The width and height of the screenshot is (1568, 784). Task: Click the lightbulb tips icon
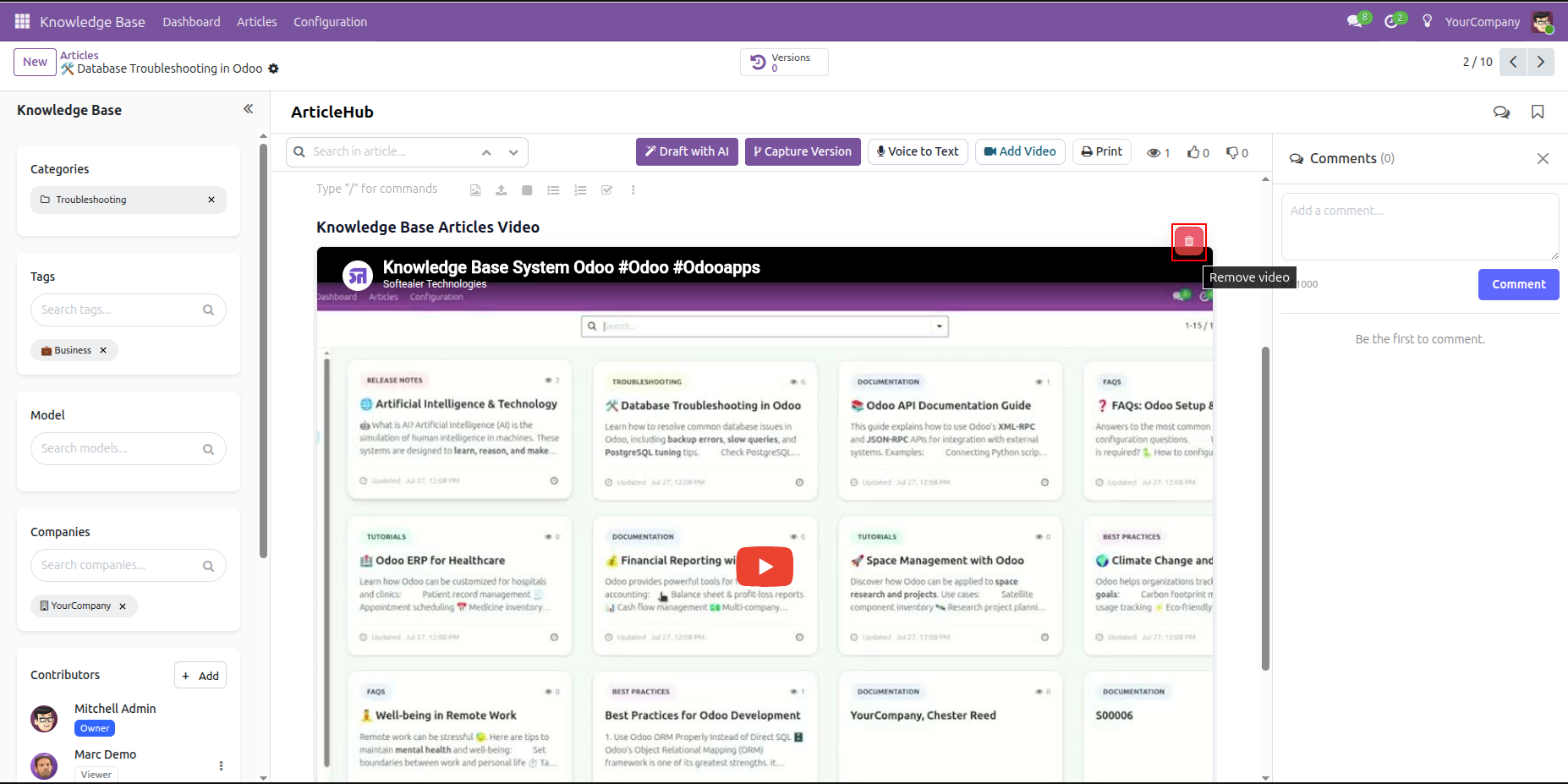[x=1428, y=21]
